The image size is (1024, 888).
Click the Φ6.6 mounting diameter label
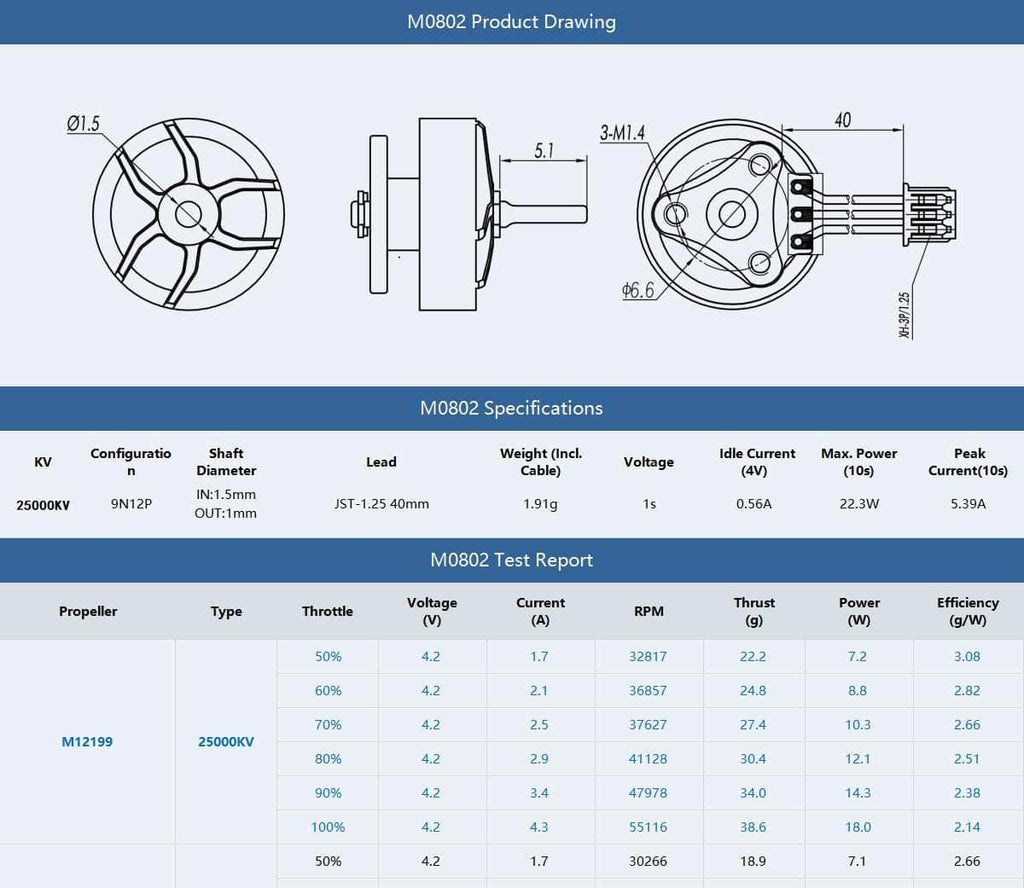point(638,290)
